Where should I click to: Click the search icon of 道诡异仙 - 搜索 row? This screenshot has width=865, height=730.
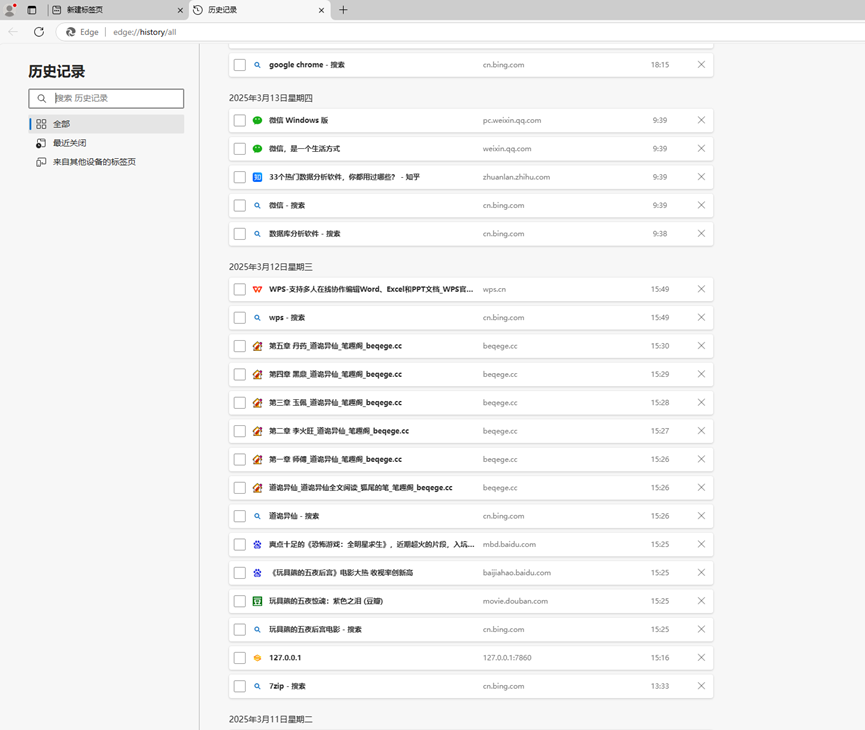click(257, 516)
